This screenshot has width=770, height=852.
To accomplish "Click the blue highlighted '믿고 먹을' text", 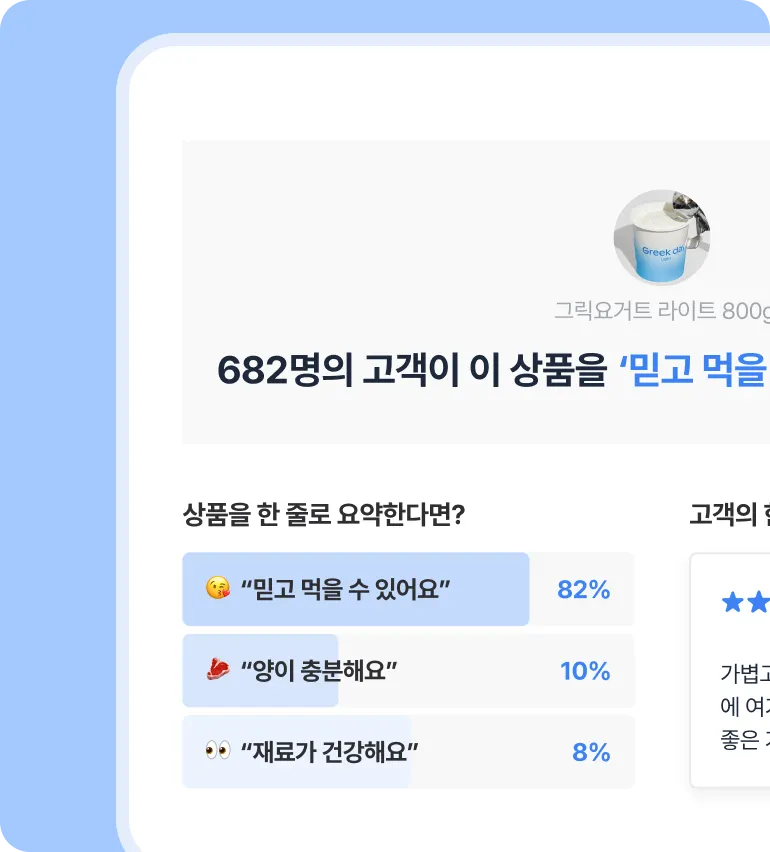I will tap(694, 370).
